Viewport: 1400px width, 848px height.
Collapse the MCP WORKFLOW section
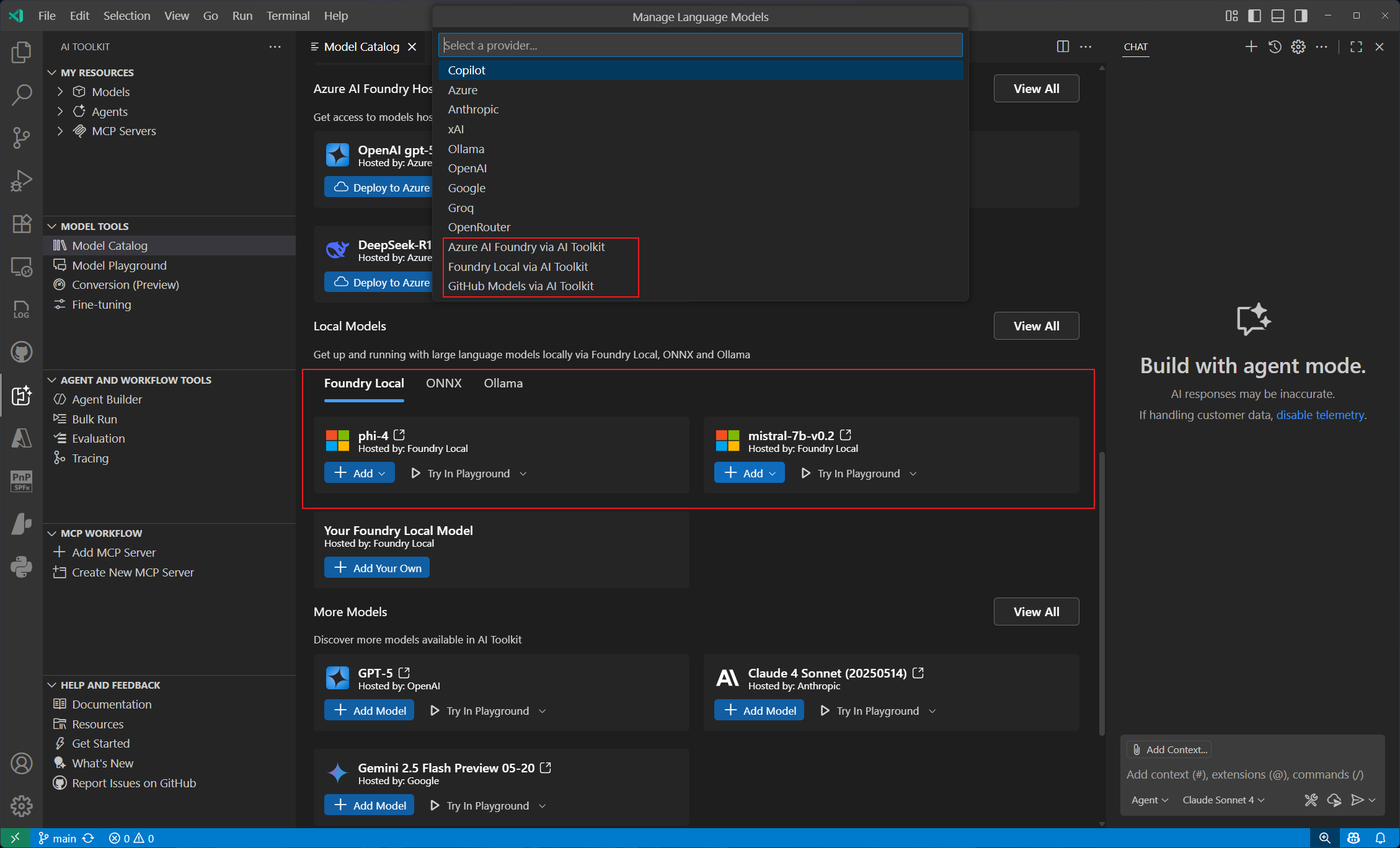pyautogui.click(x=52, y=533)
